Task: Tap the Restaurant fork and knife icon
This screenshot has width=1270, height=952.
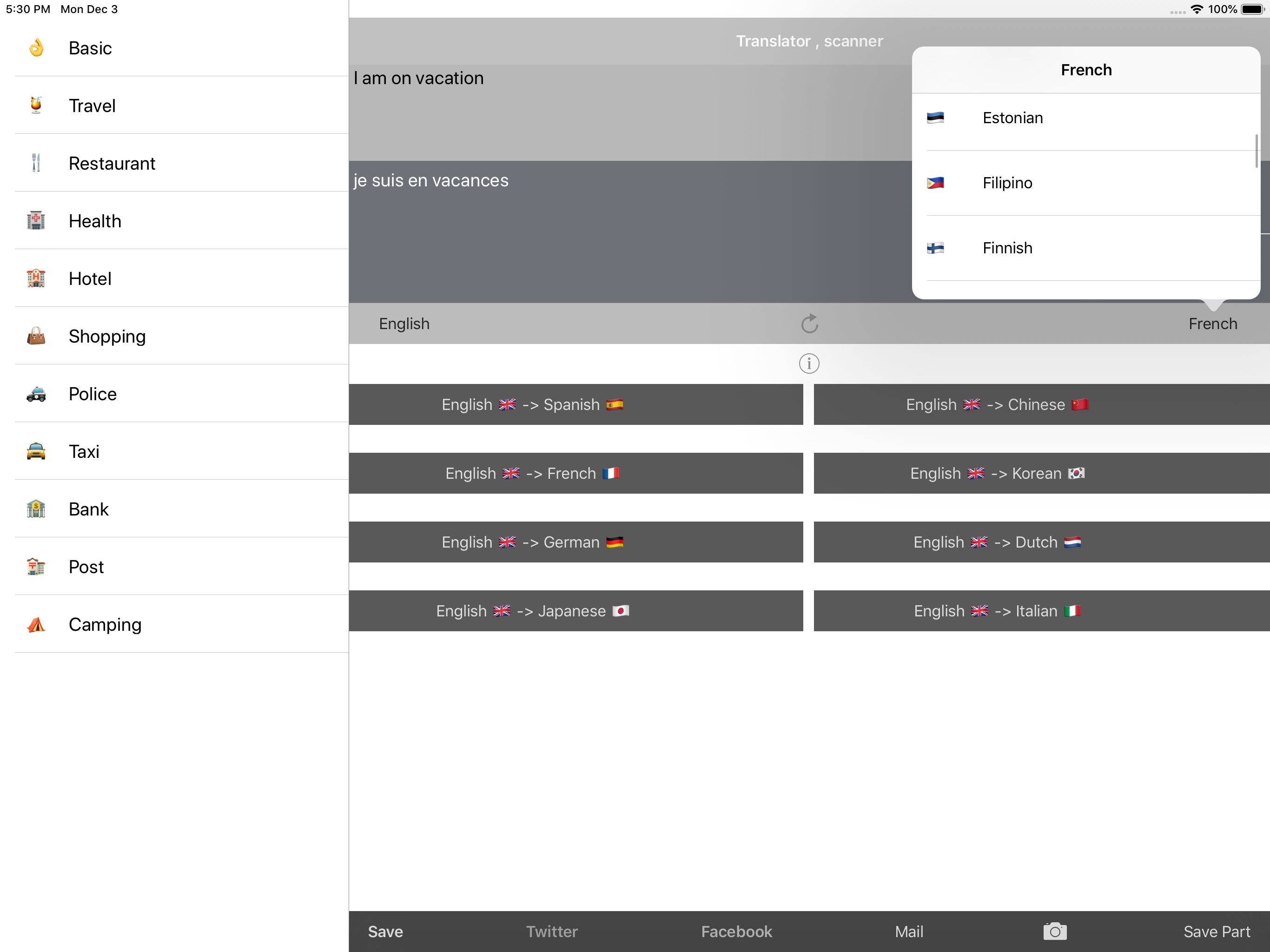Action: [36, 163]
